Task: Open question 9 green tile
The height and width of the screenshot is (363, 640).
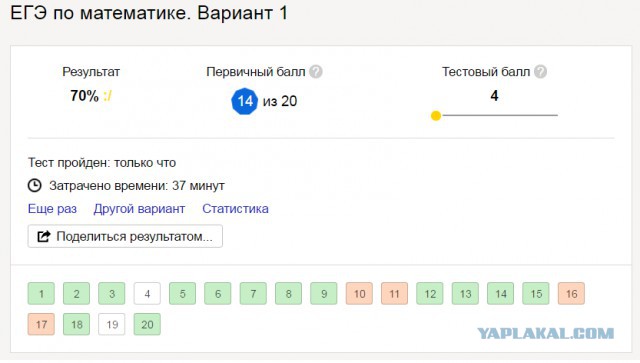Action: (324, 294)
